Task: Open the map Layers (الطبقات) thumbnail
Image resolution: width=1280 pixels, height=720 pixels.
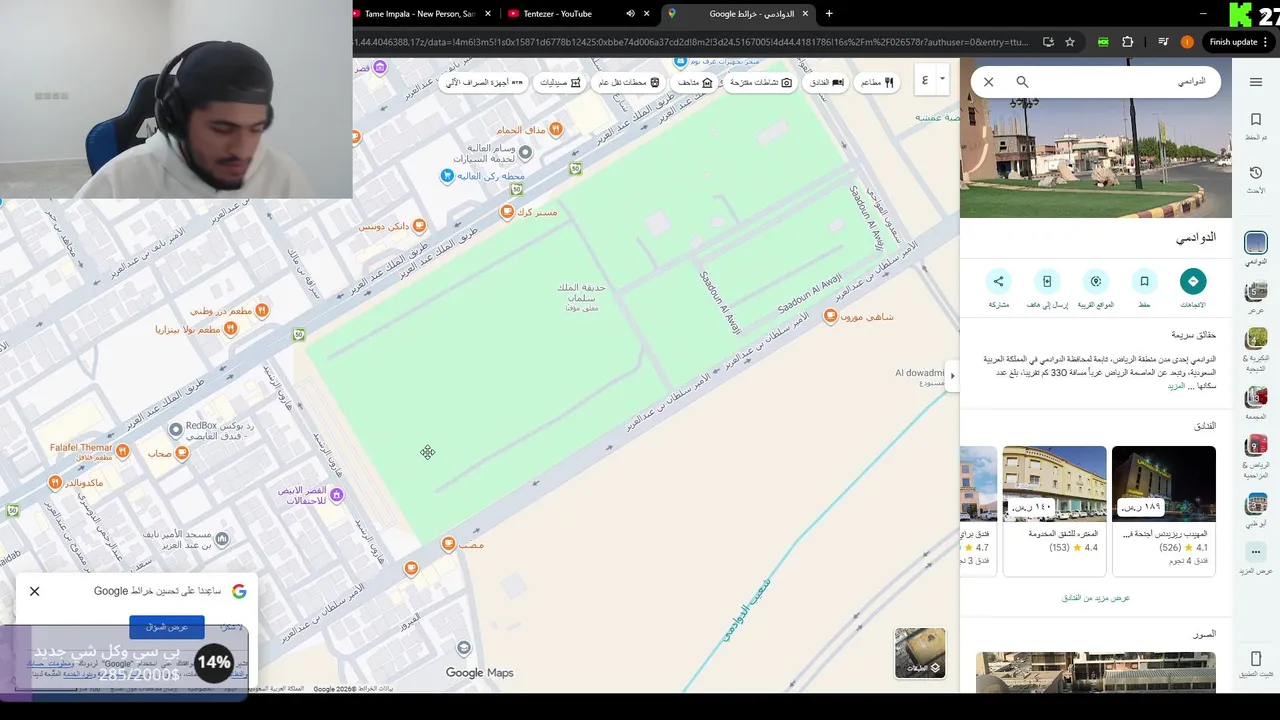Action: tap(920, 653)
